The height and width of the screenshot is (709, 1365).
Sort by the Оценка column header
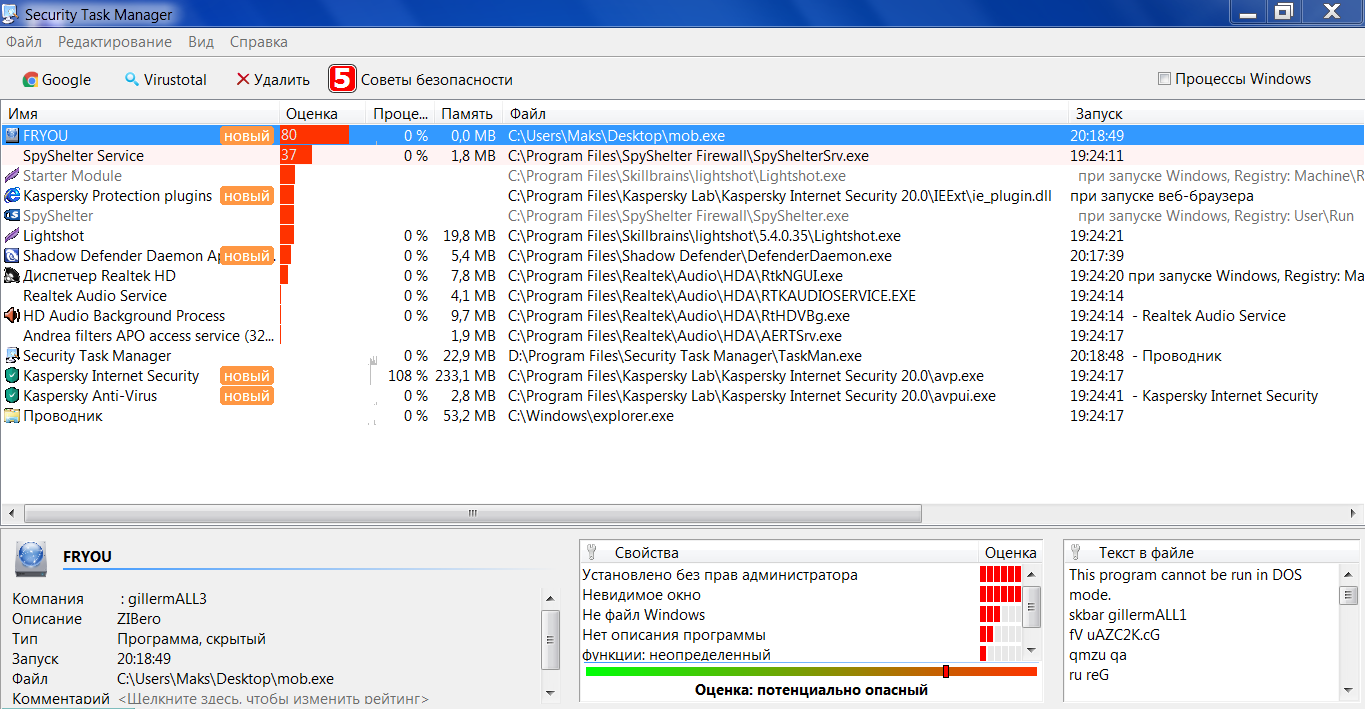click(323, 114)
